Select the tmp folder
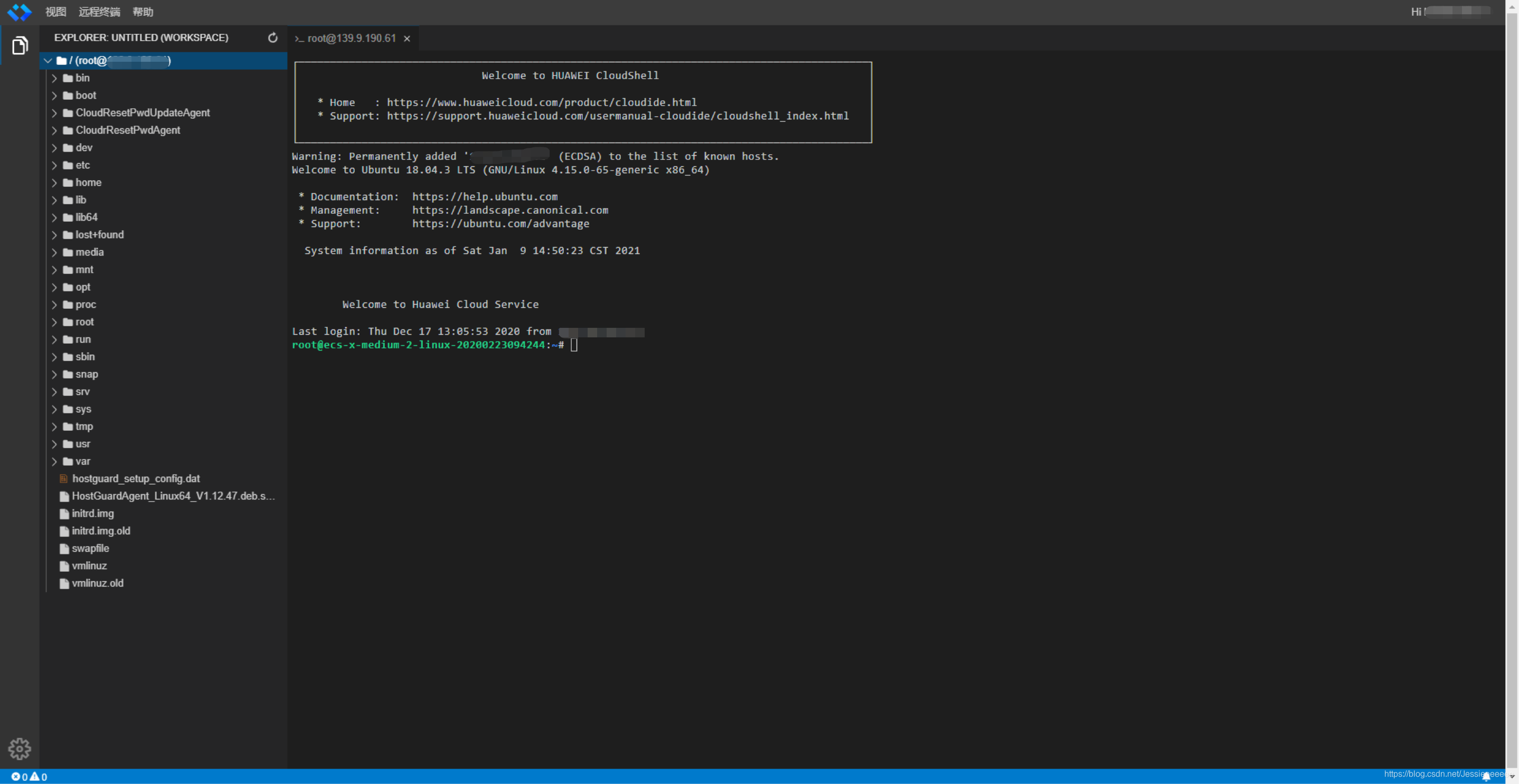The image size is (1519, 784). (163, 427)
